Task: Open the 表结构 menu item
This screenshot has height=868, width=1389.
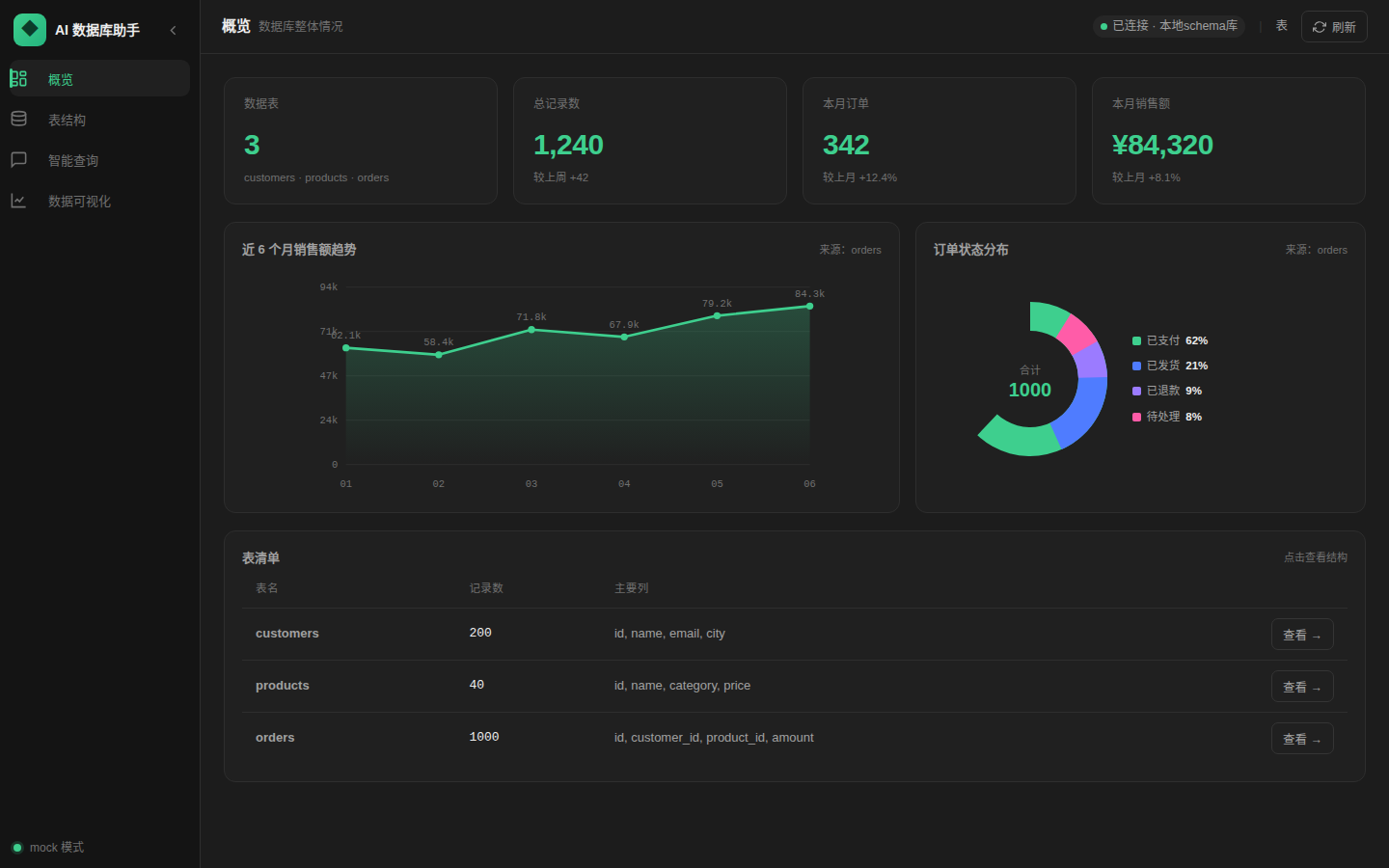Action: point(99,120)
